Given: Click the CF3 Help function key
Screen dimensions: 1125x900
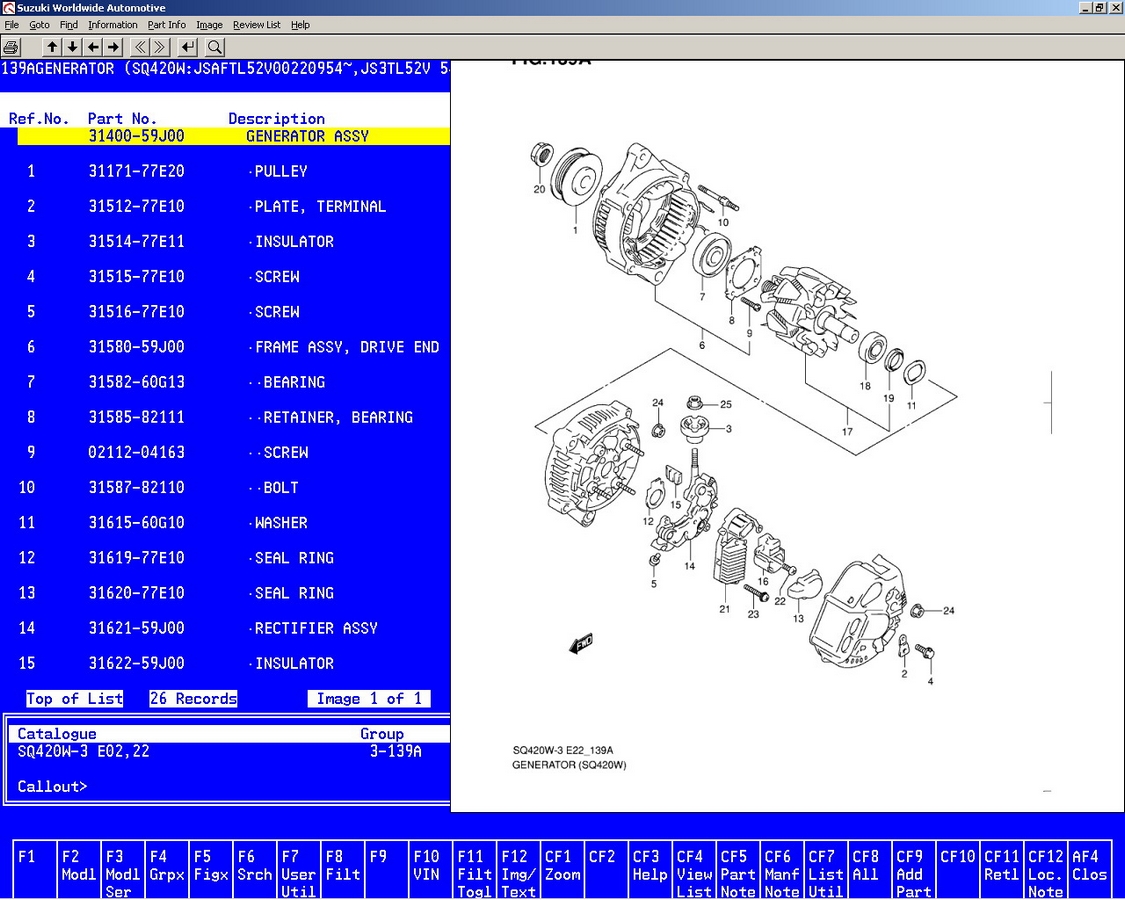Looking at the screenshot, I should pyautogui.click(x=649, y=870).
